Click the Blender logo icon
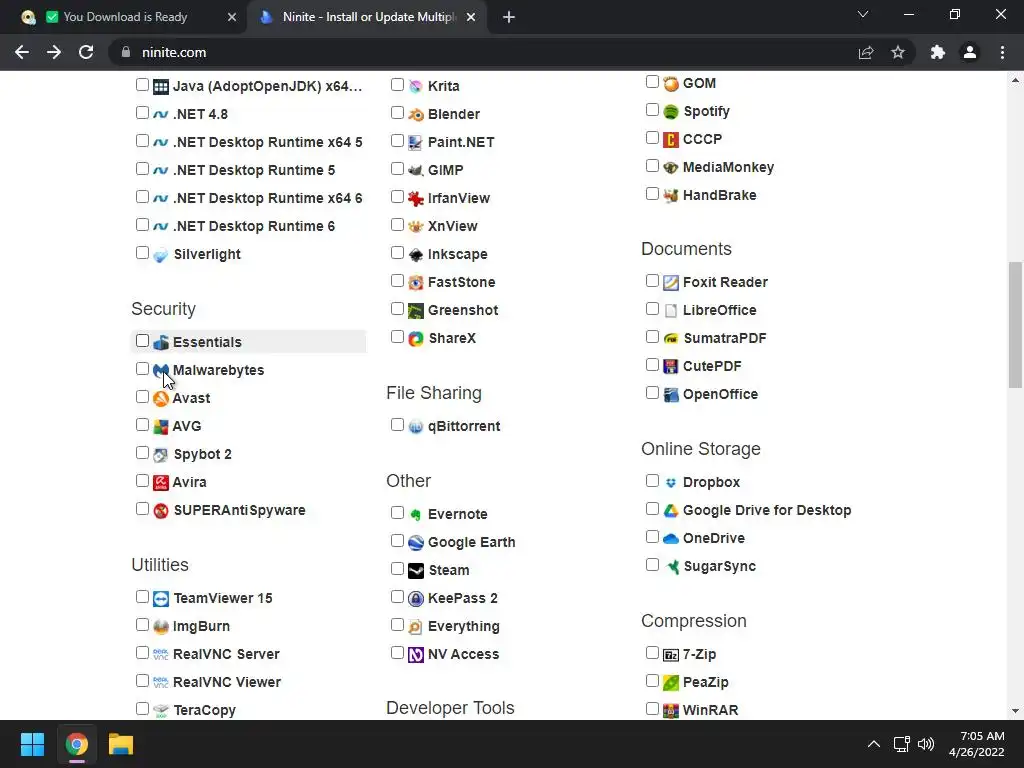The width and height of the screenshot is (1024, 768). coord(416,114)
